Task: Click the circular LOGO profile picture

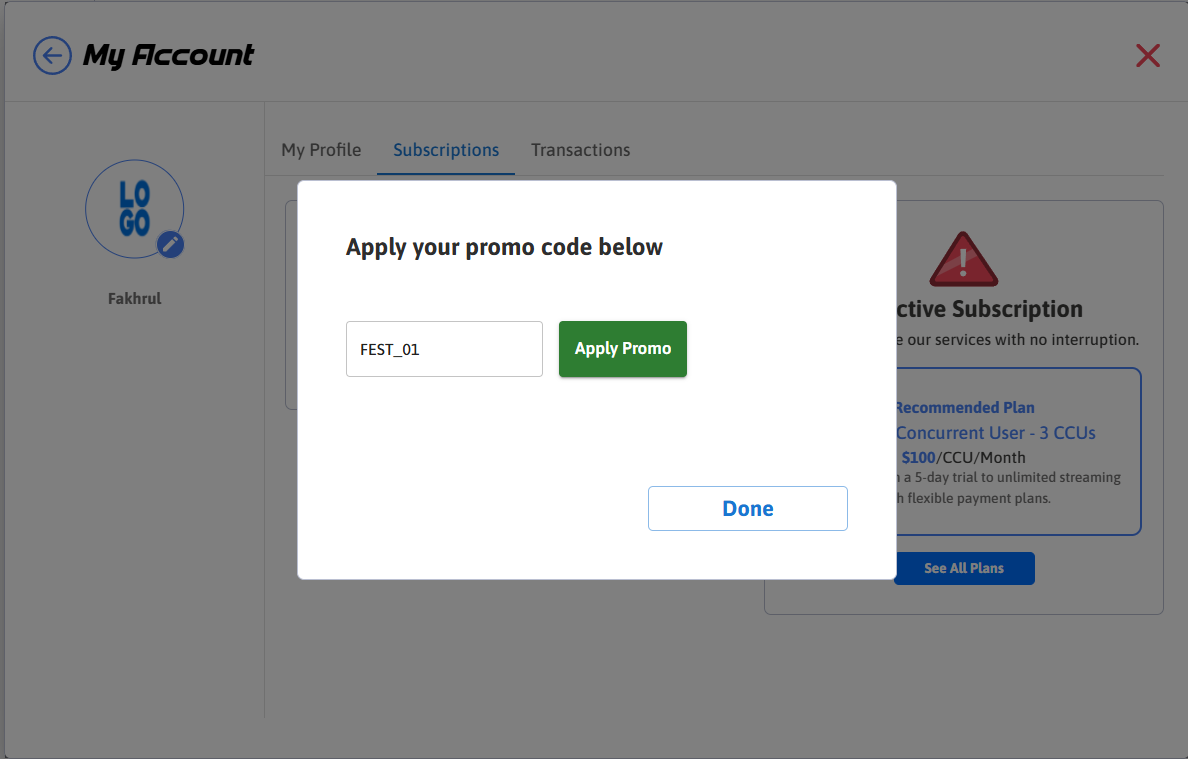Action: click(x=134, y=209)
